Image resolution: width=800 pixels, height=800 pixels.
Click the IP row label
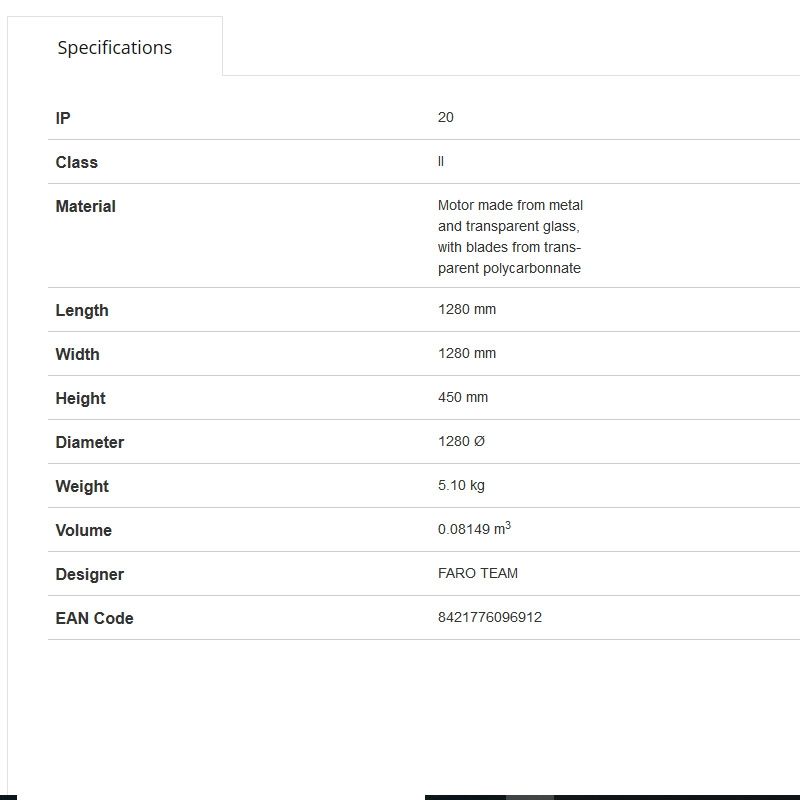[63, 118]
